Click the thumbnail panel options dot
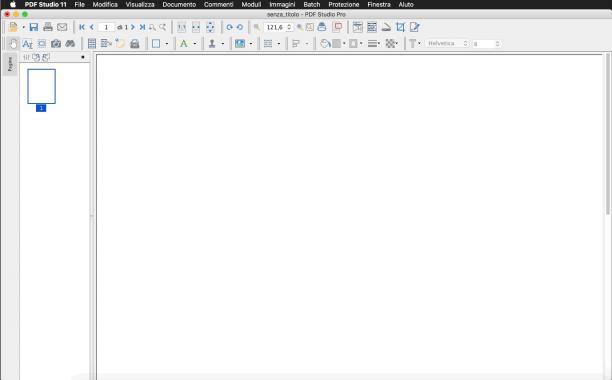 point(83,57)
